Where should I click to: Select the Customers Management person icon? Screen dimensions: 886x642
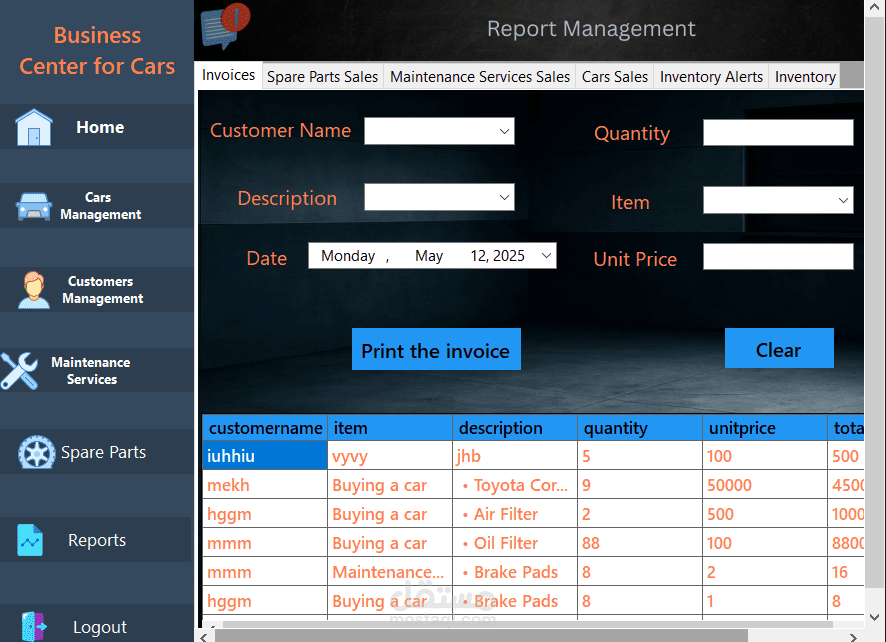pos(33,290)
